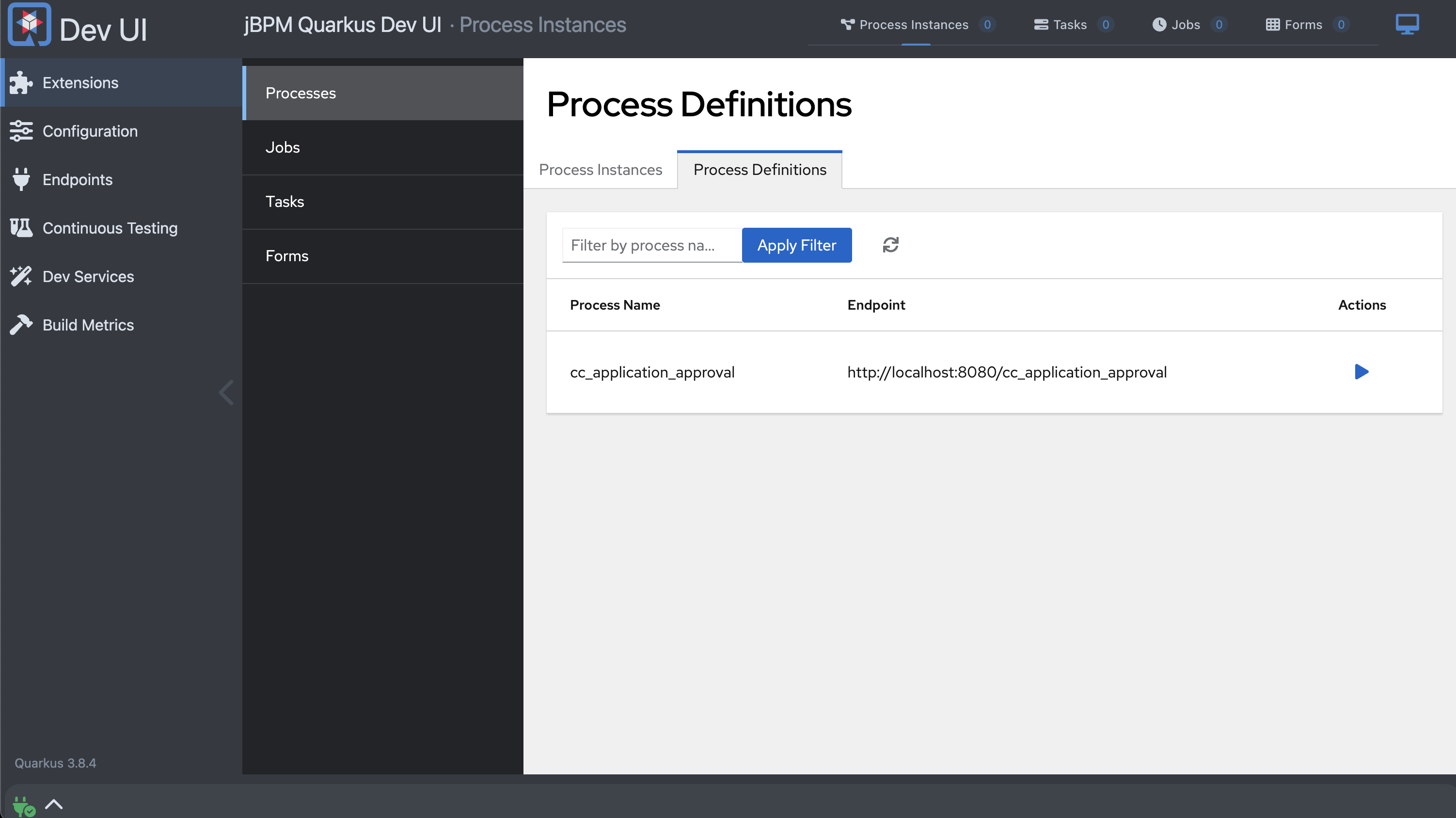1456x818 pixels.
Task: Select Tasks in the jBPM menu
Action: click(382, 202)
